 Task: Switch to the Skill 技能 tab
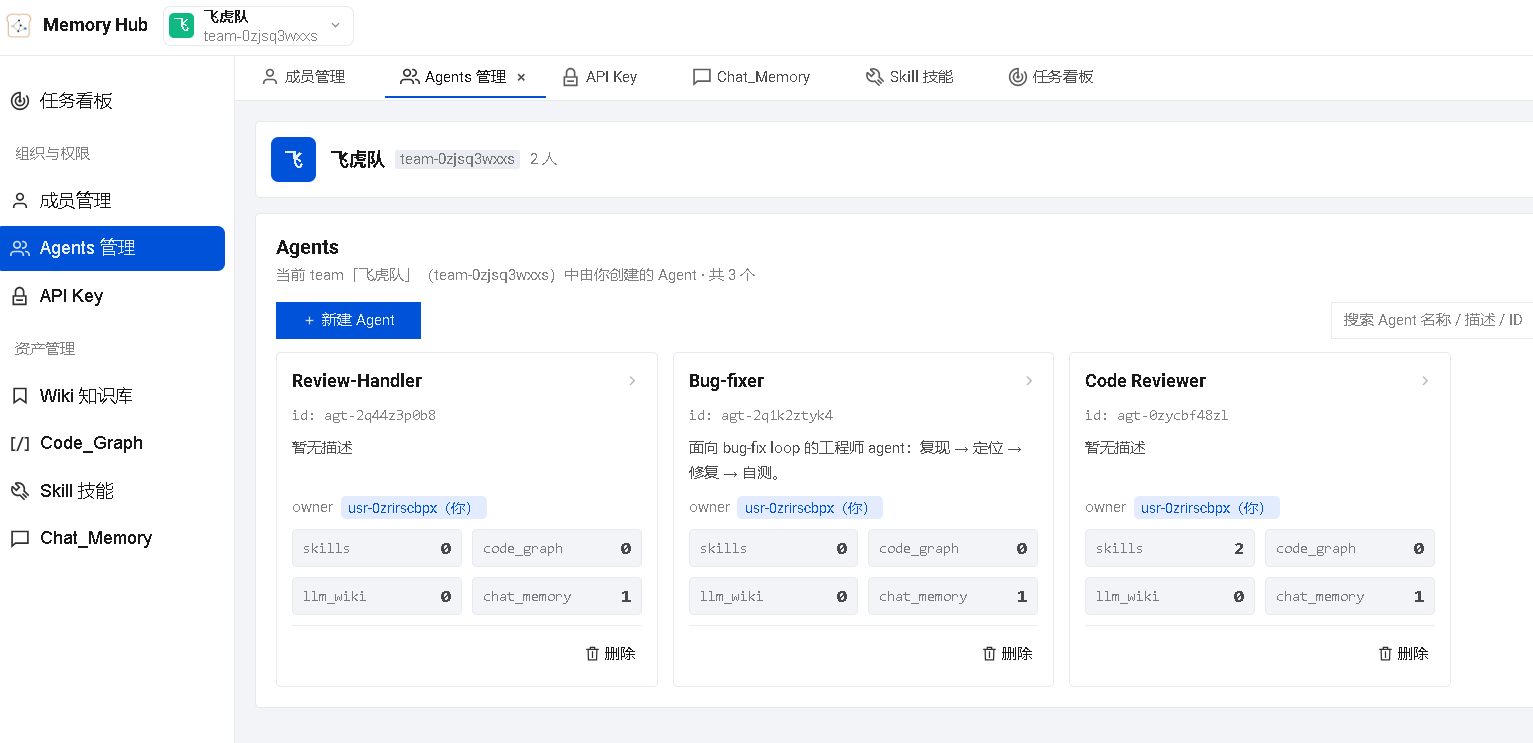point(910,77)
